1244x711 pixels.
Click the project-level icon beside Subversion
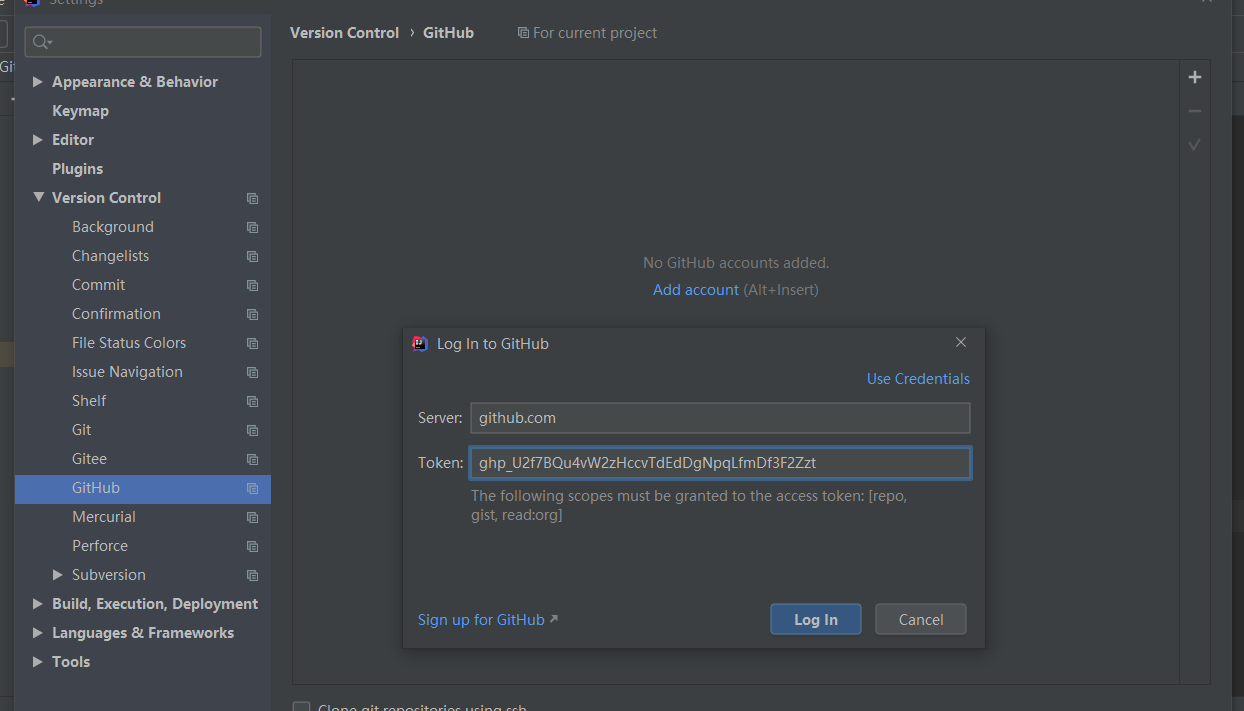[x=252, y=575]
